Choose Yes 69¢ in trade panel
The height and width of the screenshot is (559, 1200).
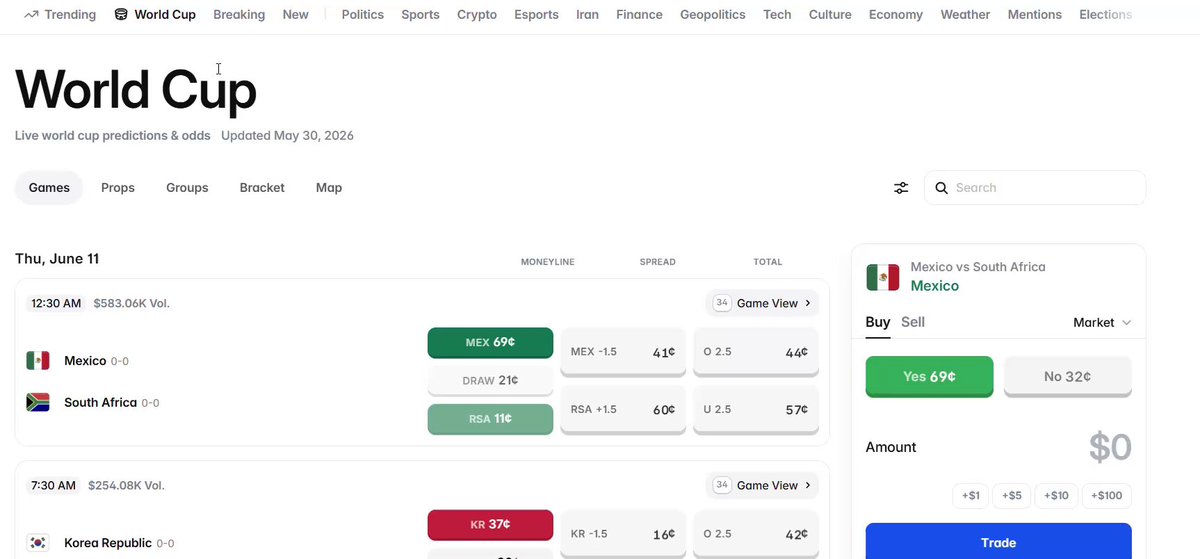point(929,377)
